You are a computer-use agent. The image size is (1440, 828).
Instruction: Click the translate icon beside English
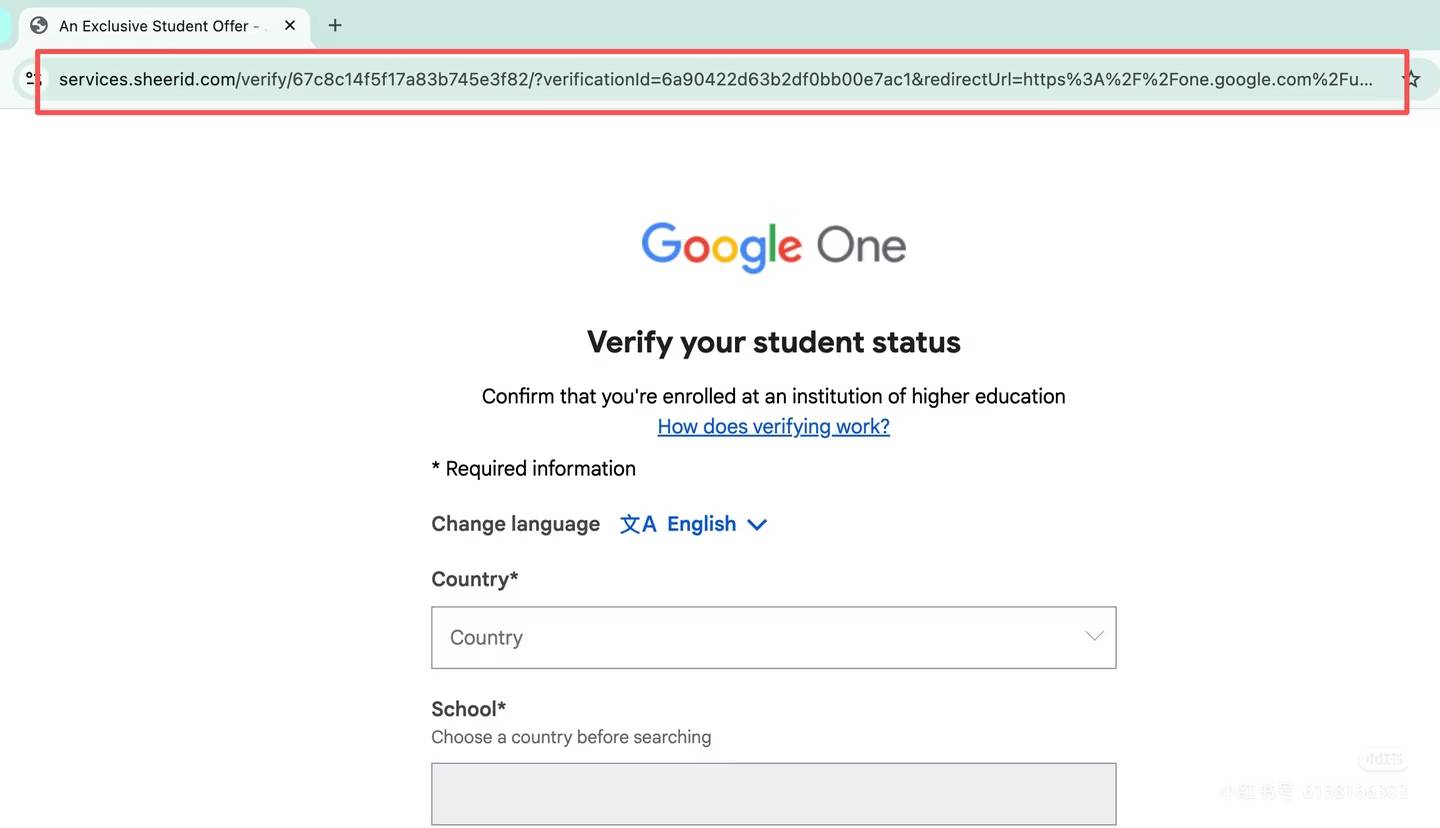(638, 524)
